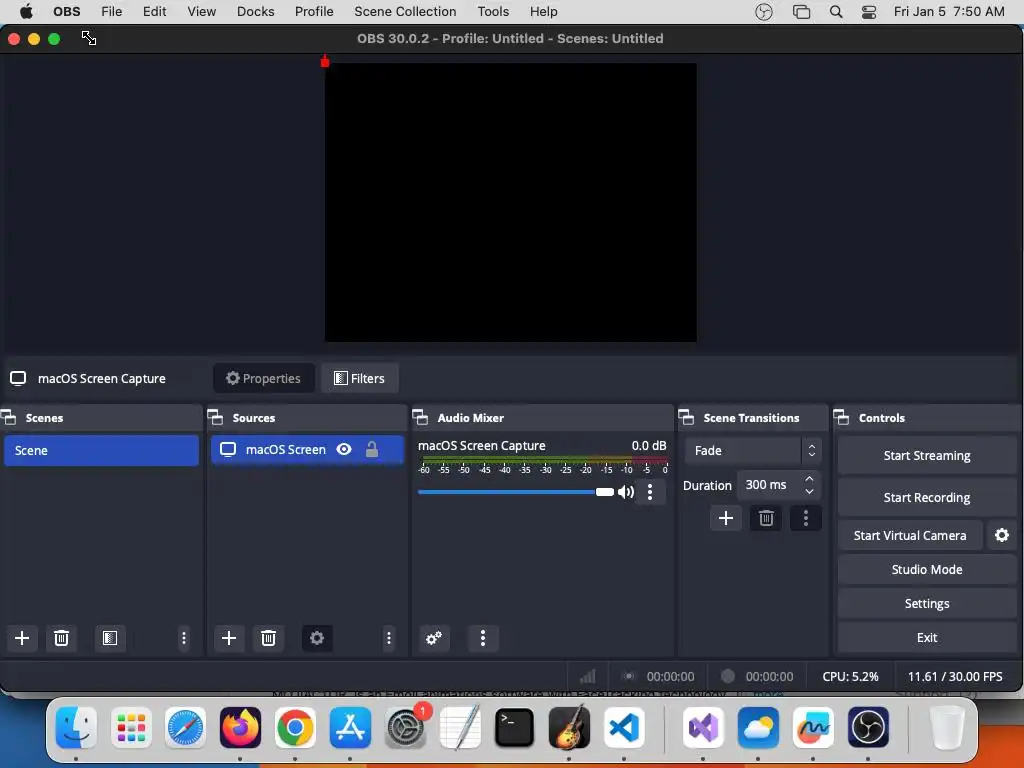Open macOS Screen Capture audio track options
The image size is (1024, 768).
(650, 492)
